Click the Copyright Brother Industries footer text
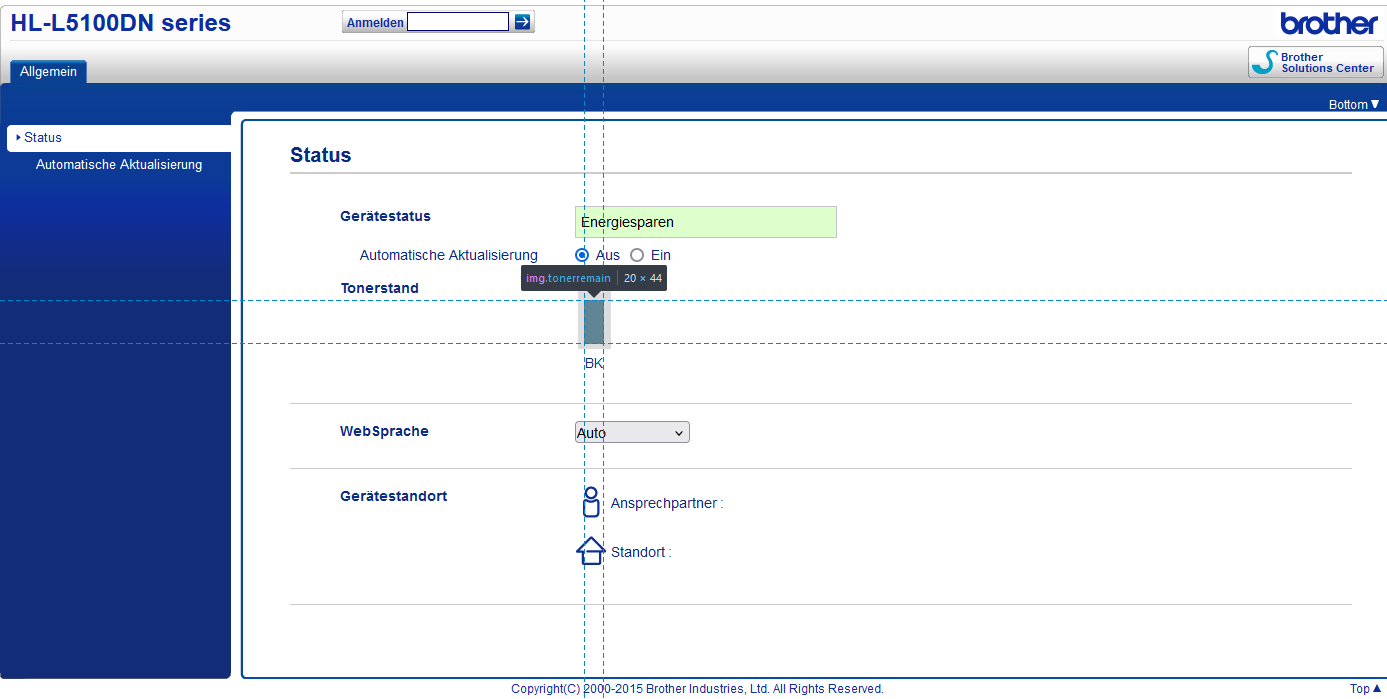Viewport: 1387px width, 699px height. [697, 689]
